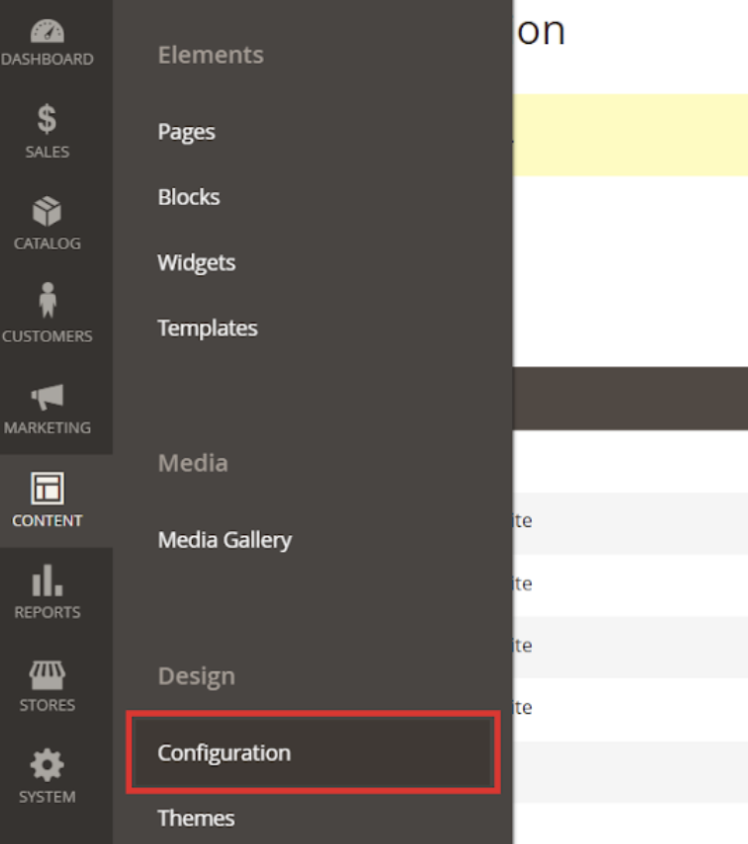This screenshot has height=844, width=748.
Task: Open the Sales dollar icon
Action: coord(47,118)
